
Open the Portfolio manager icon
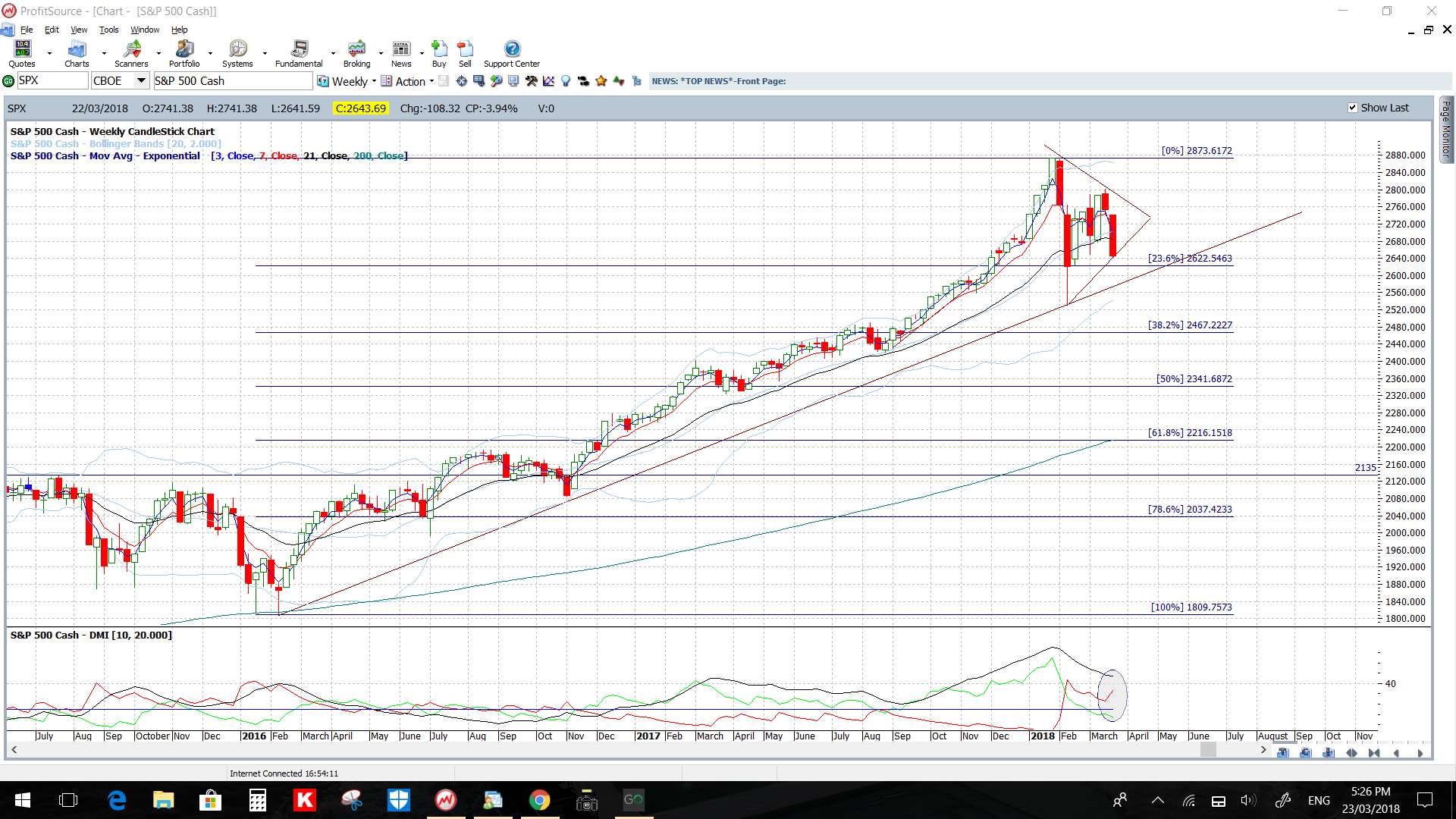tap(184, 49)
